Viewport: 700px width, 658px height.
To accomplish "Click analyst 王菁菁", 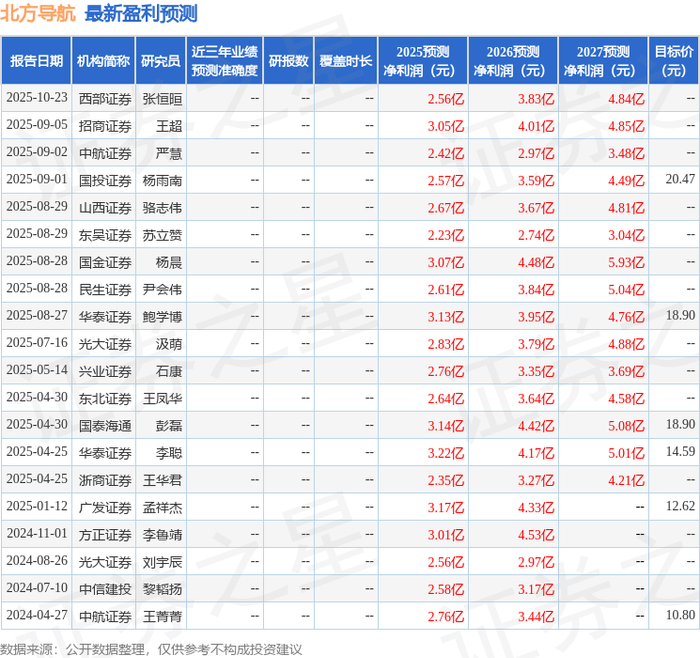I will click(x=162, y=616).
